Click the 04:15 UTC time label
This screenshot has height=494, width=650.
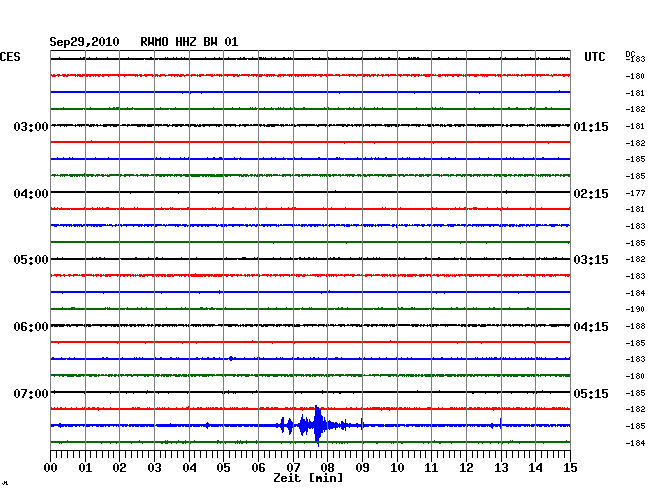tap(591, 327)
